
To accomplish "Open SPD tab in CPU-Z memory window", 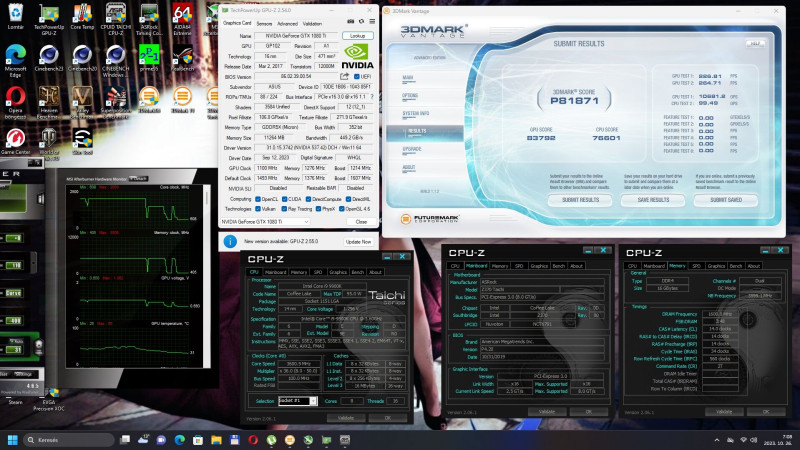I will tap(696, 266).
